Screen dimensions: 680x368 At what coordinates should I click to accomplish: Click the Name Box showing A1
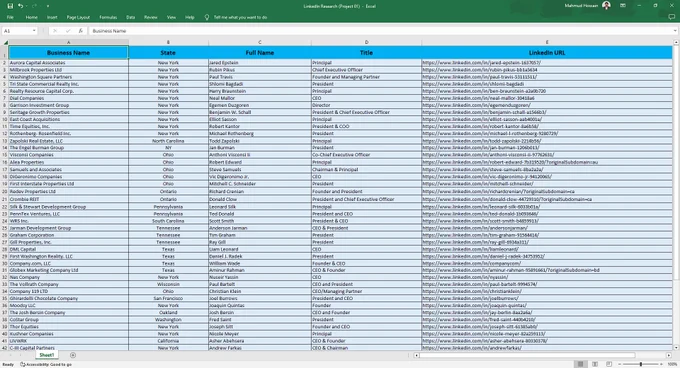click(x=16, y=31)
